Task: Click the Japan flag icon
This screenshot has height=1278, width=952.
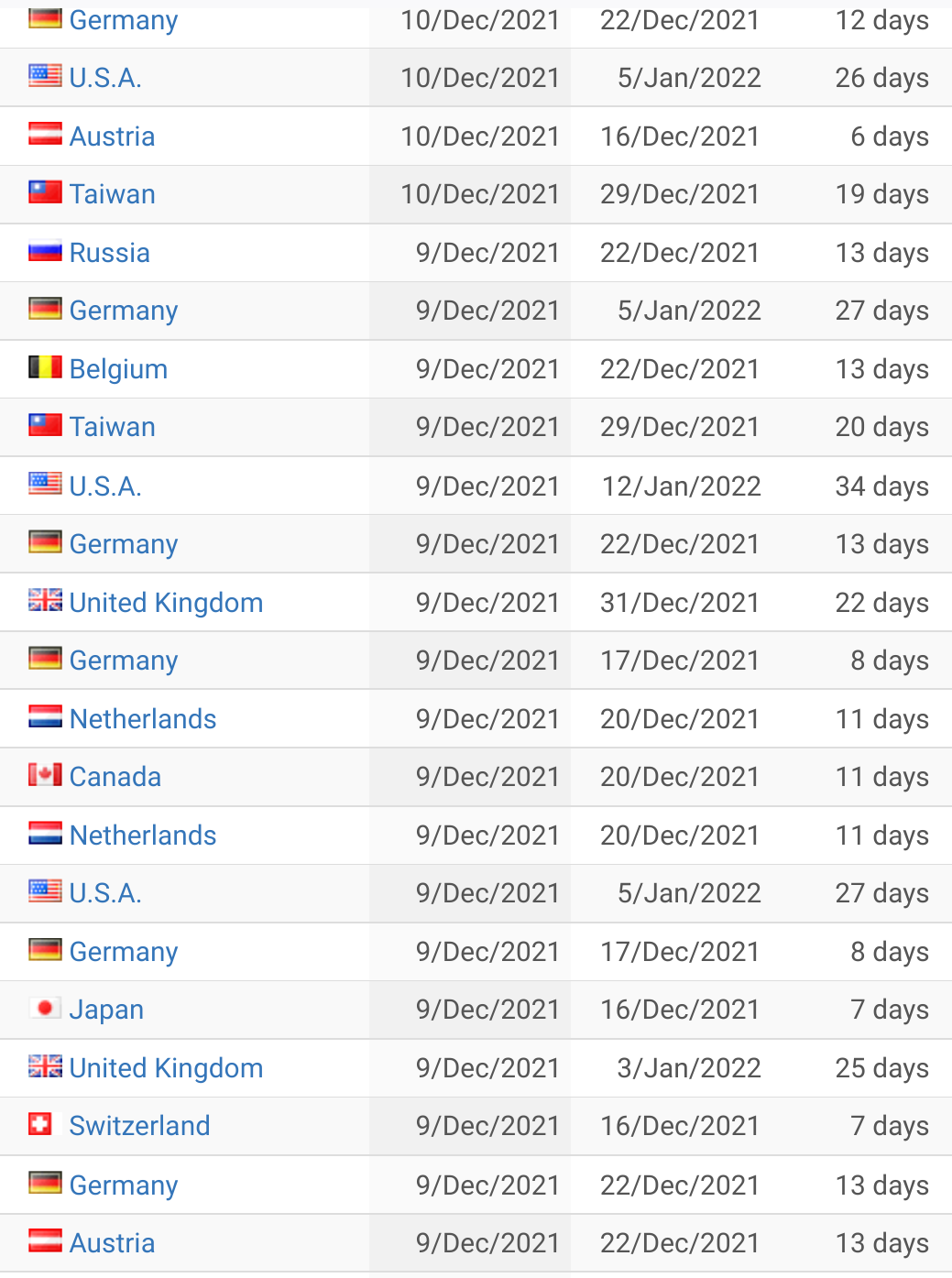Action: pyautogui.click(x=45, y=1009)
